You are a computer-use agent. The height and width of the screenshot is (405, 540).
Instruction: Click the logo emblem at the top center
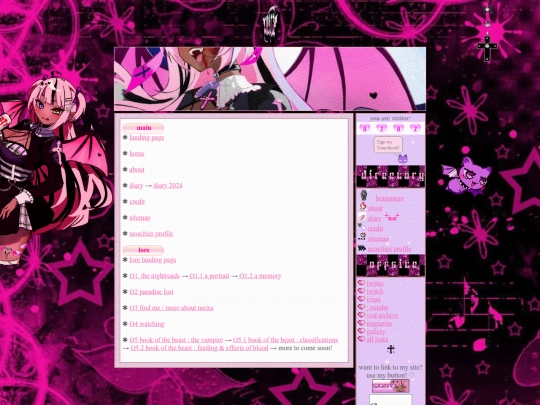(x=270, y=24)
